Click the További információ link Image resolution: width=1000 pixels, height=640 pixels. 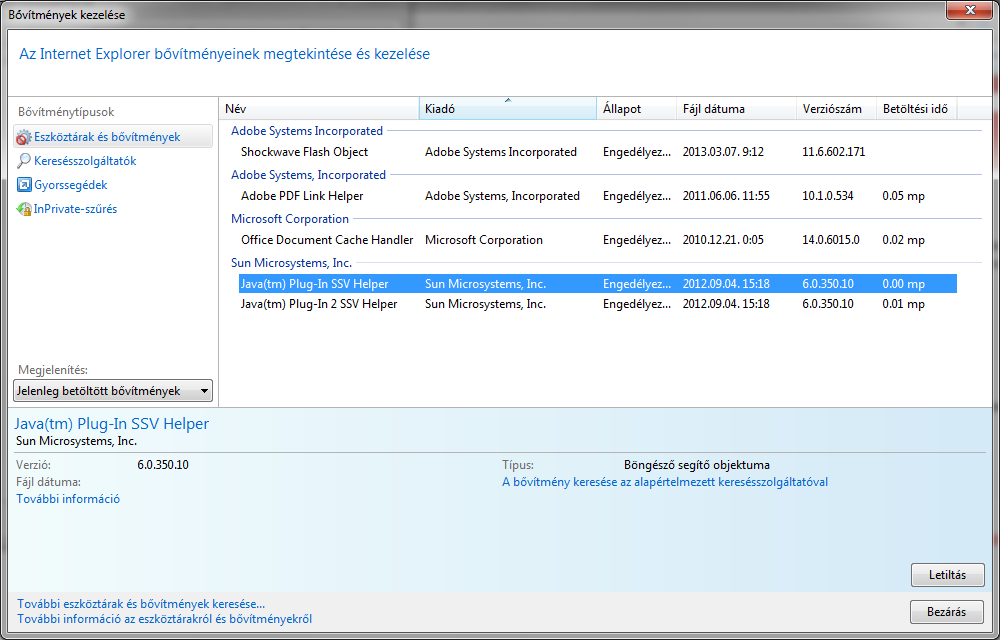pyautogui.click(x=68, y=498)
